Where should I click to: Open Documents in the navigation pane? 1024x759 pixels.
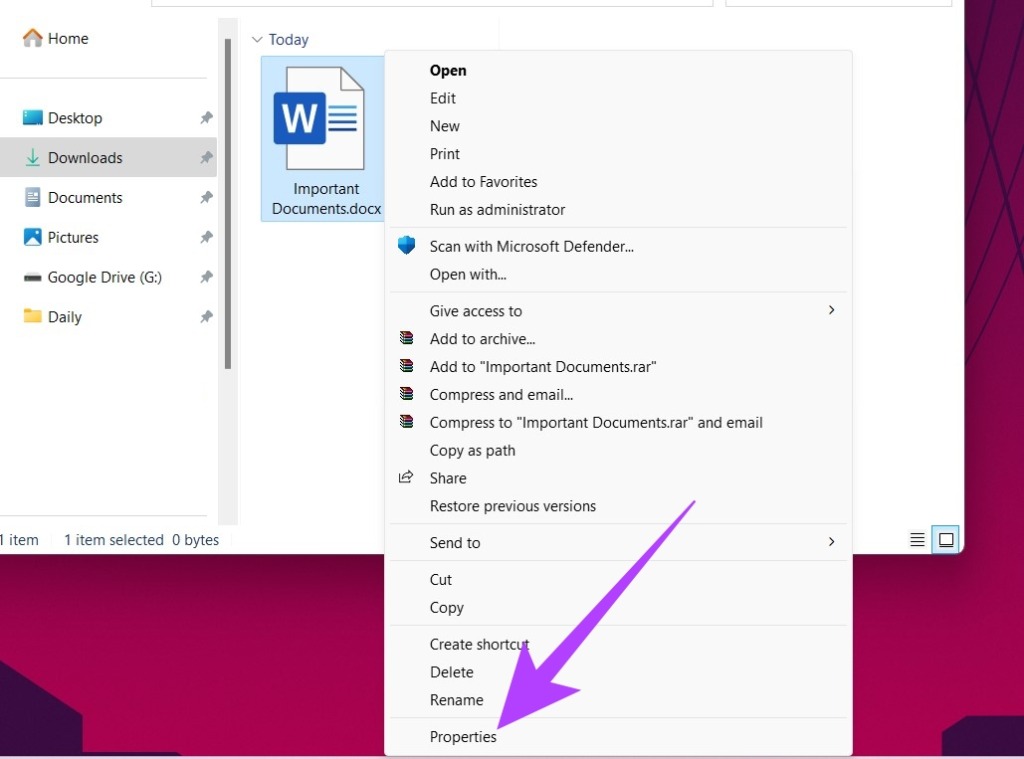[x=85, y=198]
